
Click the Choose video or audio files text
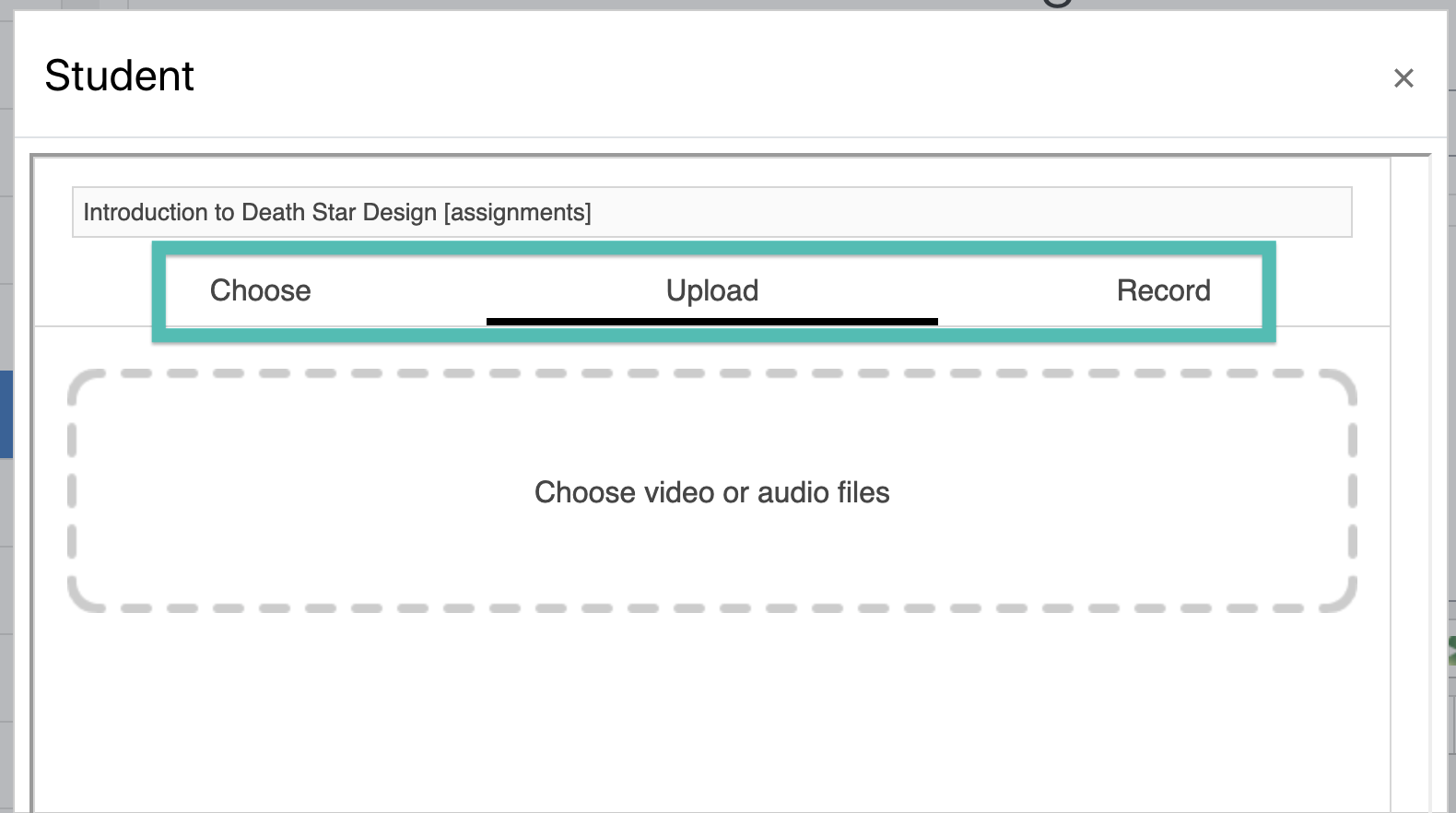point(712,492)
